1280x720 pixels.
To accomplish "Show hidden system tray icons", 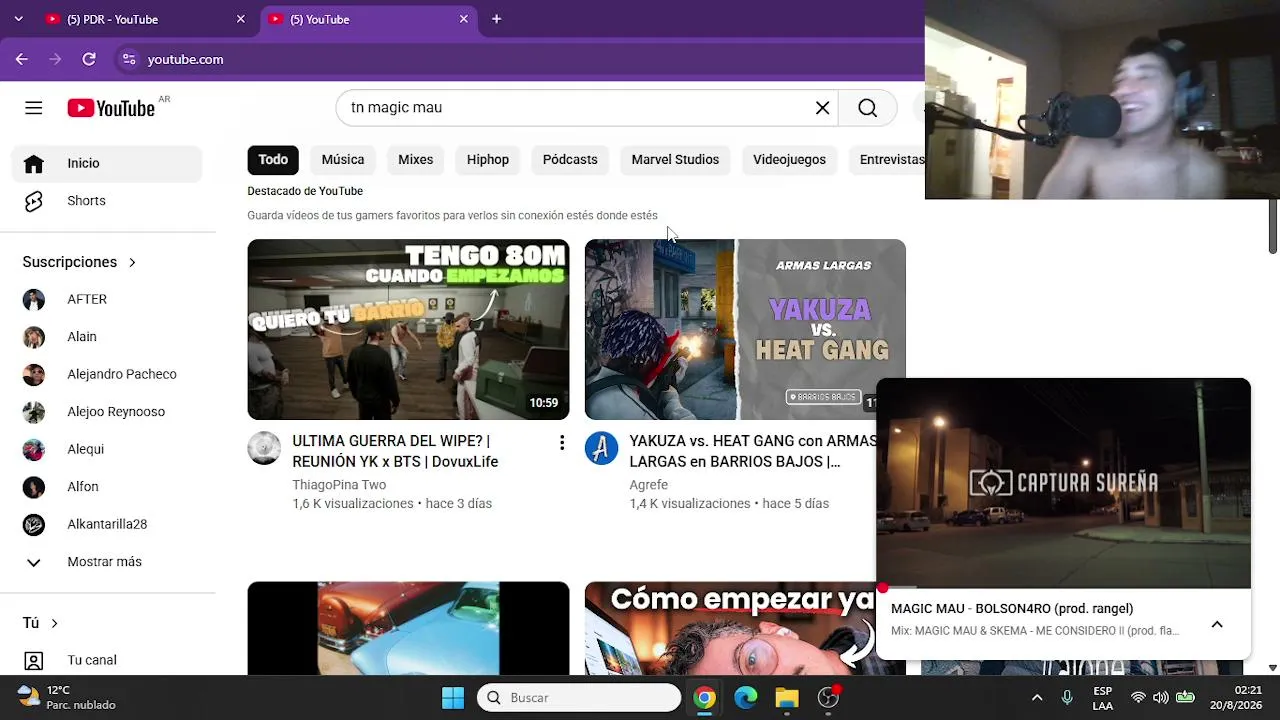I will pos(1037,698).
